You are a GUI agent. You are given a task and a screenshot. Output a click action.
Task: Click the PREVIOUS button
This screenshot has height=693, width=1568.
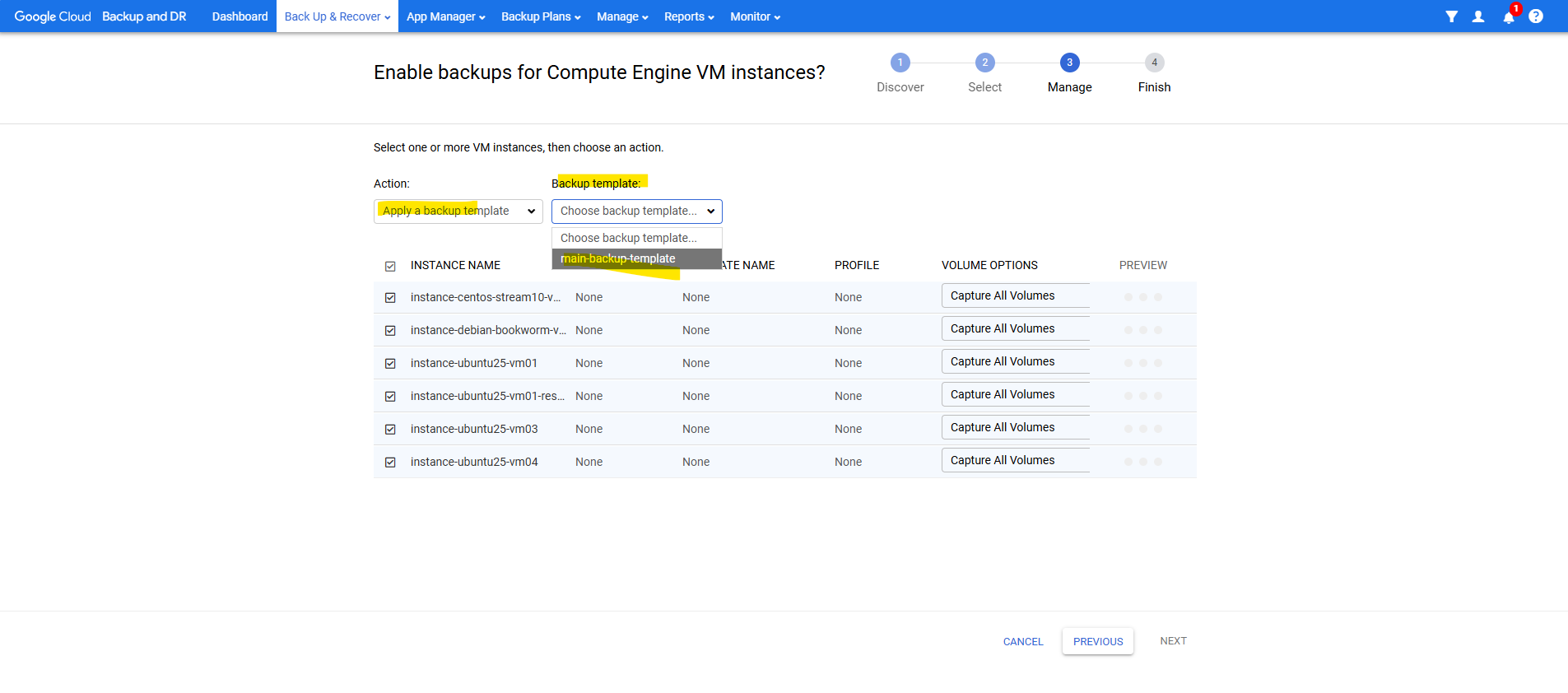[x=1097, y=641]
